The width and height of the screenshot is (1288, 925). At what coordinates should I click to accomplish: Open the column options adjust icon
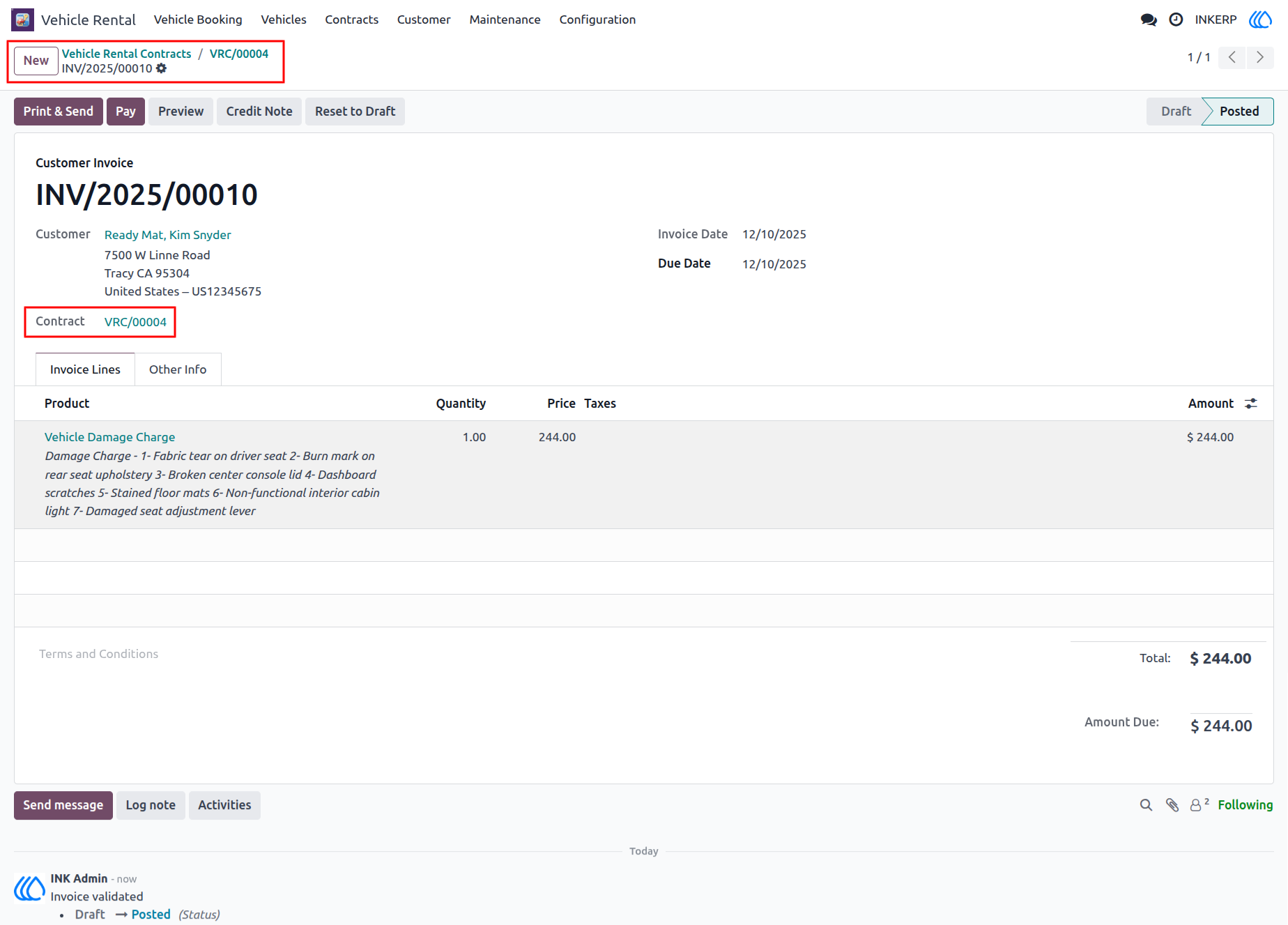pos(1251,404)
